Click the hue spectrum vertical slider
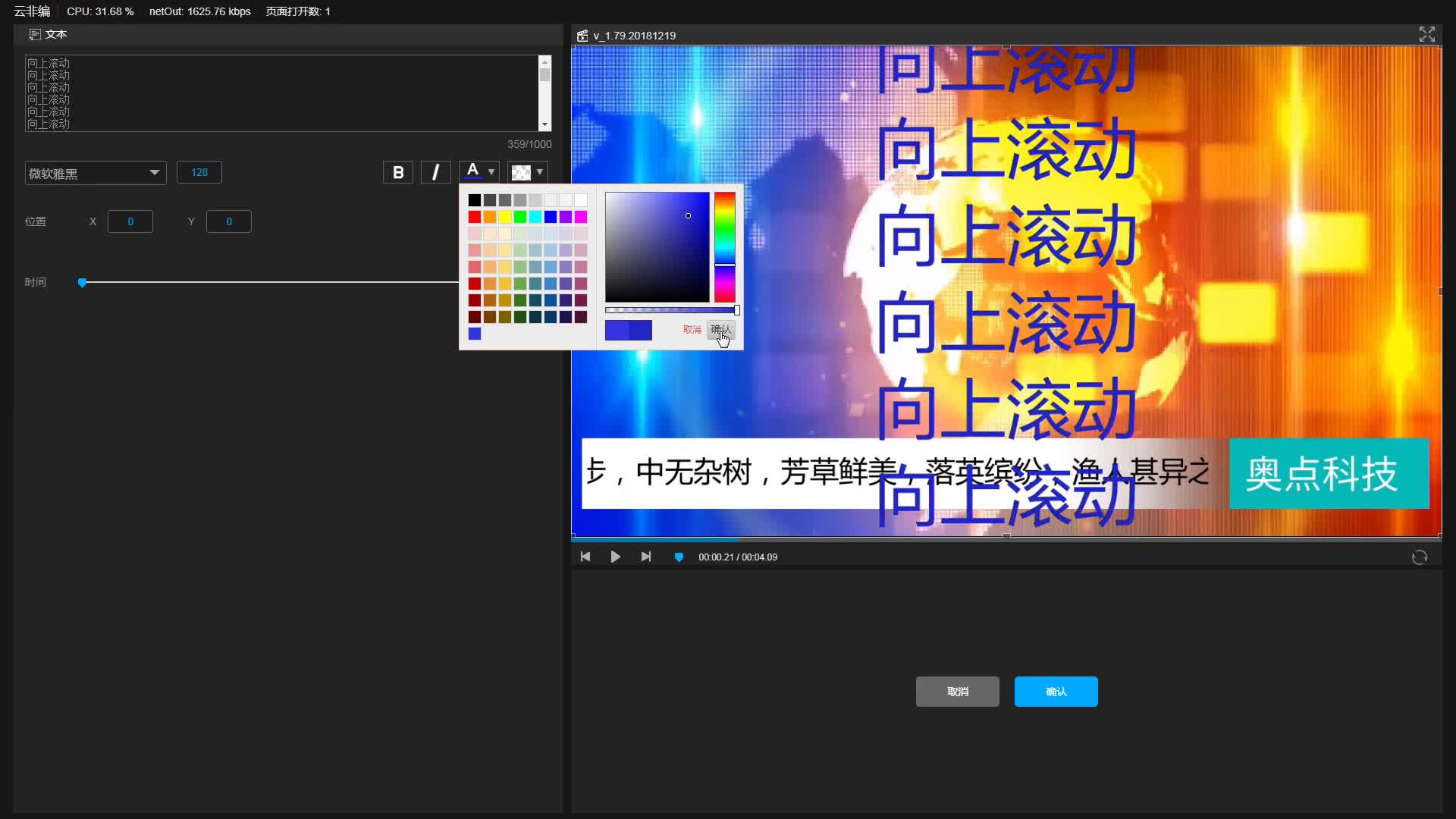This screenshot has width=1456, height=819. tap(725, 247)
